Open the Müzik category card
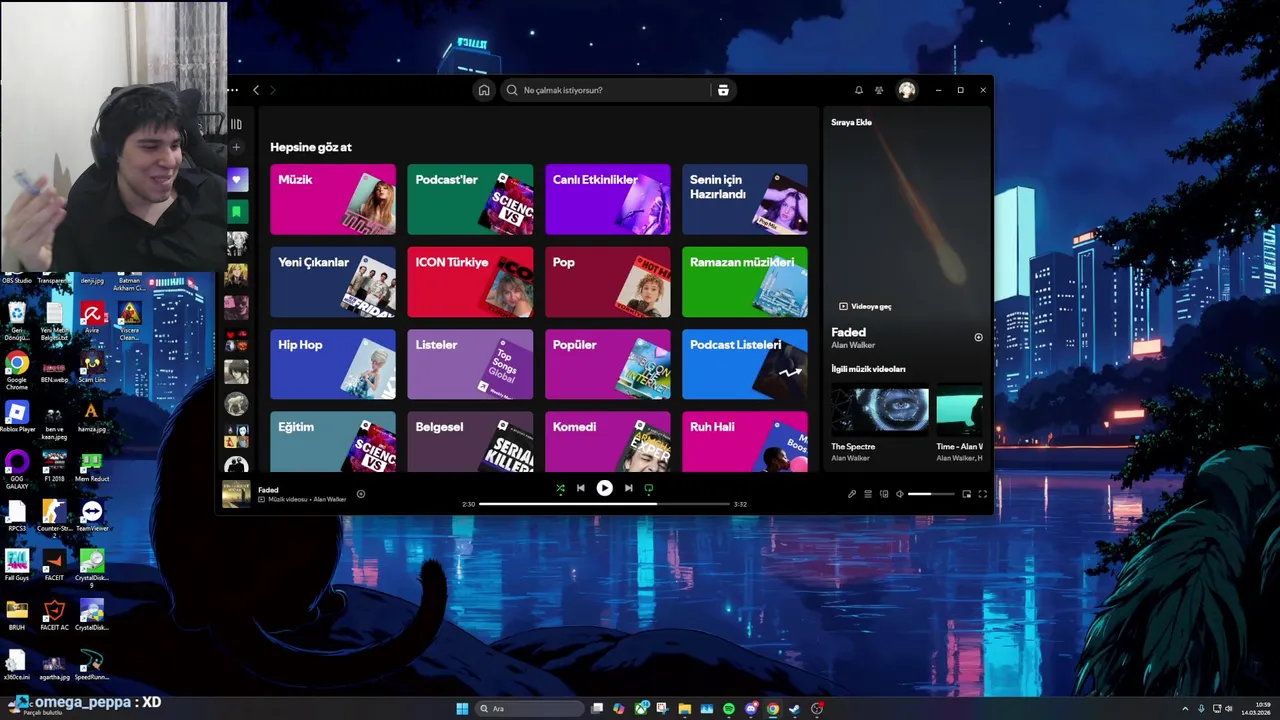The image size is (1280, 720). point(333,199)
